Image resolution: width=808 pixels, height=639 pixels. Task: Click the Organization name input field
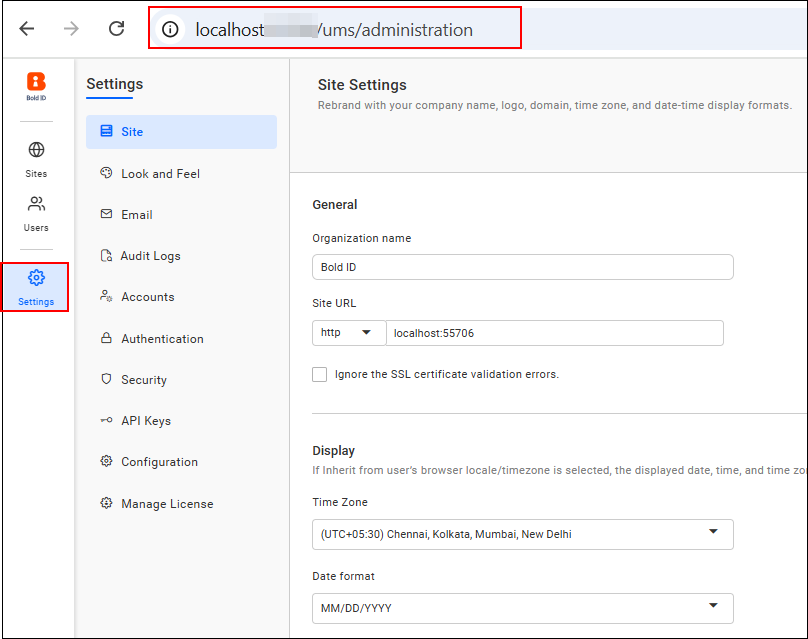[523, 267]
